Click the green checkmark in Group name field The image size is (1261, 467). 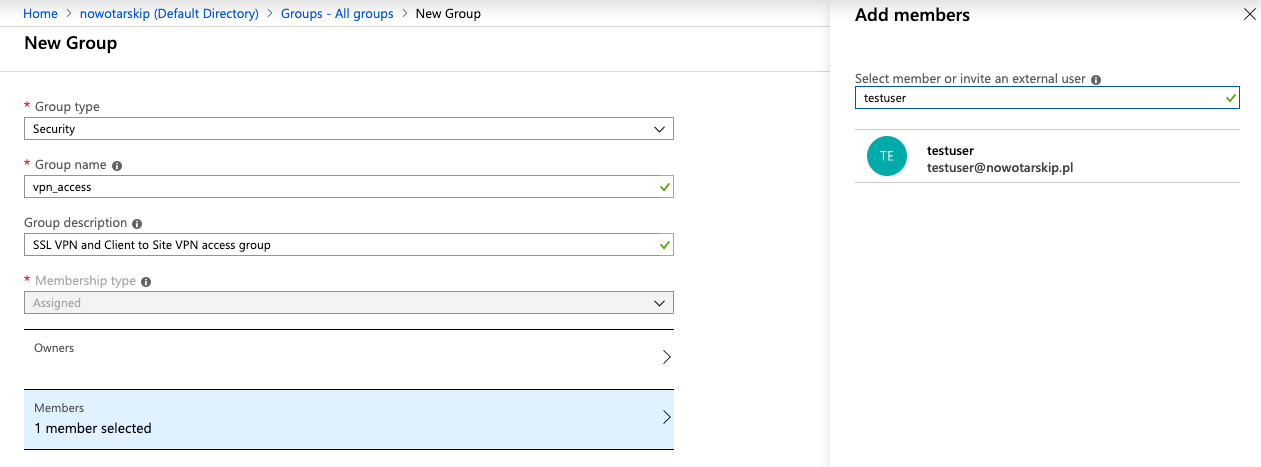point(665,187)
